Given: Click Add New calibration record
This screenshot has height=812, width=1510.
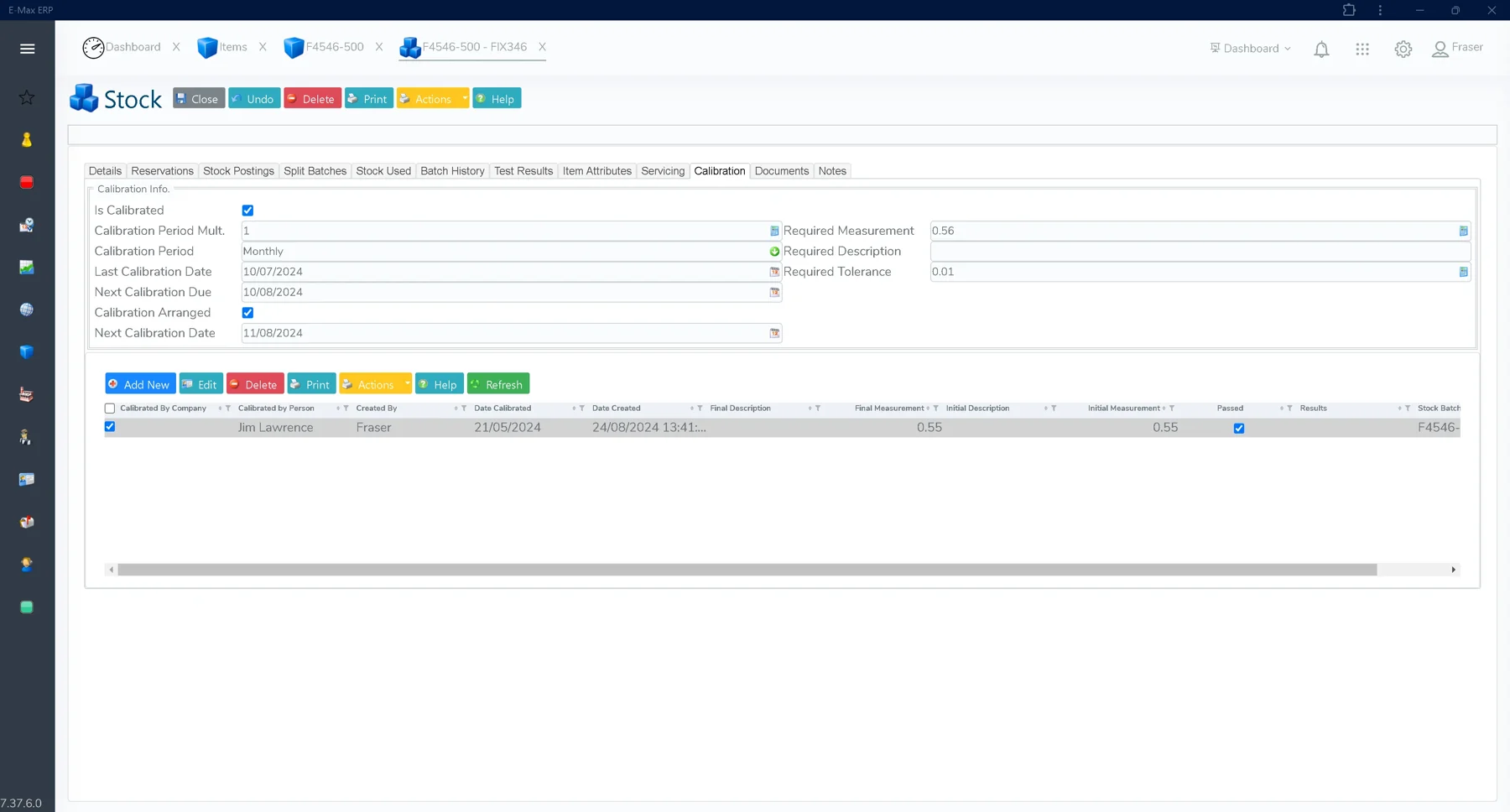Looking at the screenshot, I should click(140, 383).
